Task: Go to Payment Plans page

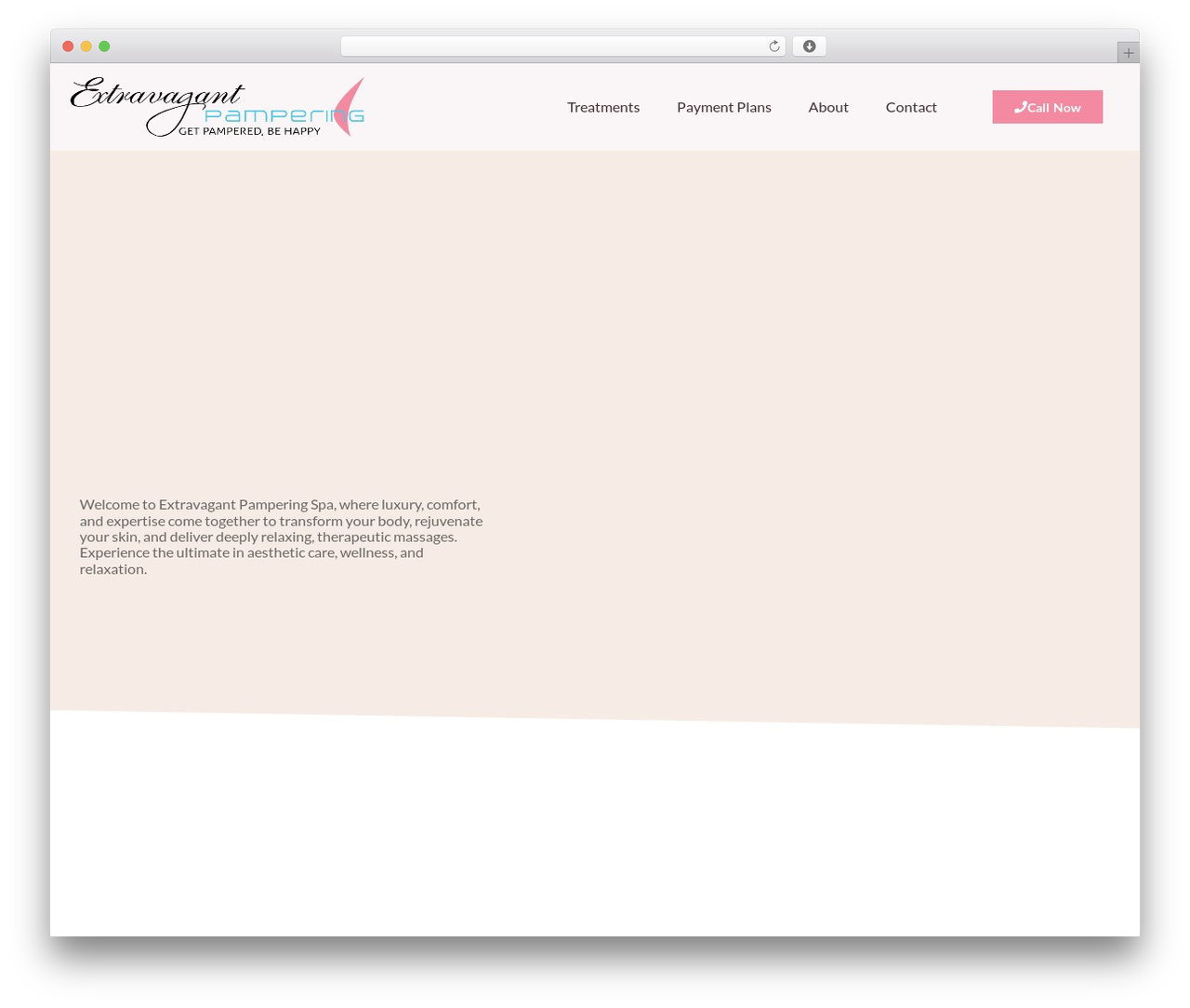Action: [724, 107]
